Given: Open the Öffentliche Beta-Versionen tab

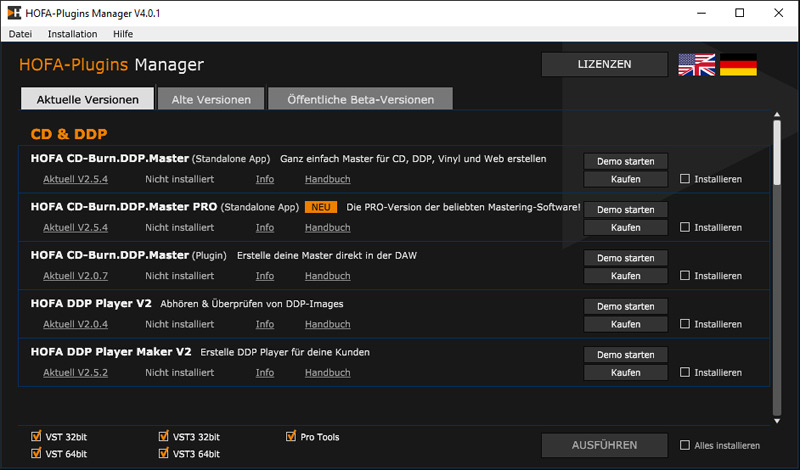Looking at the screenshot, I should (360, 99).
